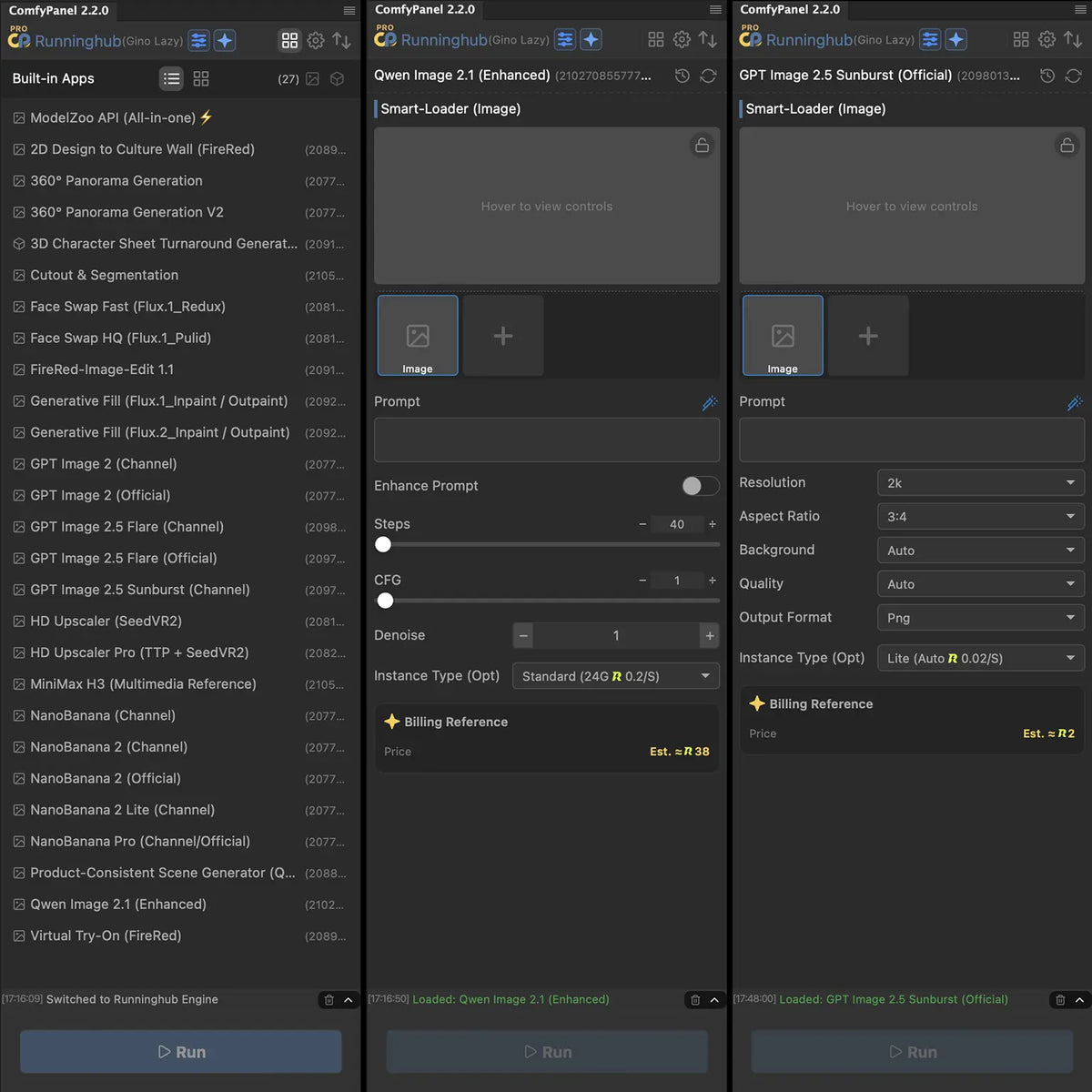Click the CFG slider handle

(x=386, y=601)
